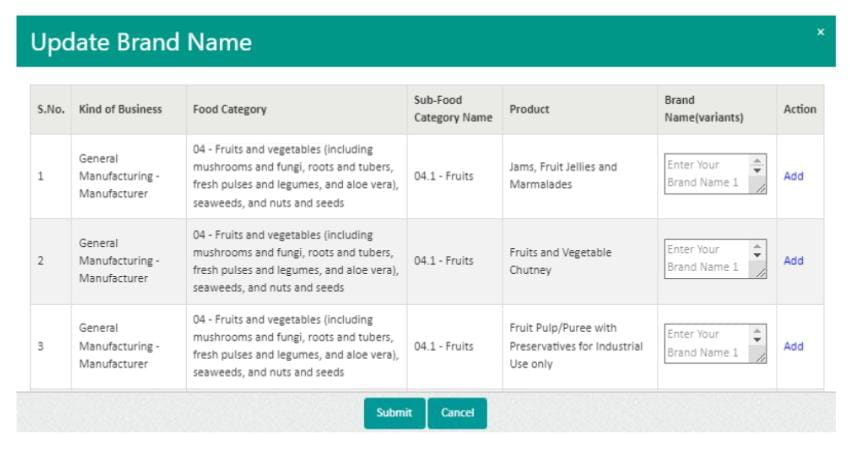Submit the brand name form

click(394, 413)
